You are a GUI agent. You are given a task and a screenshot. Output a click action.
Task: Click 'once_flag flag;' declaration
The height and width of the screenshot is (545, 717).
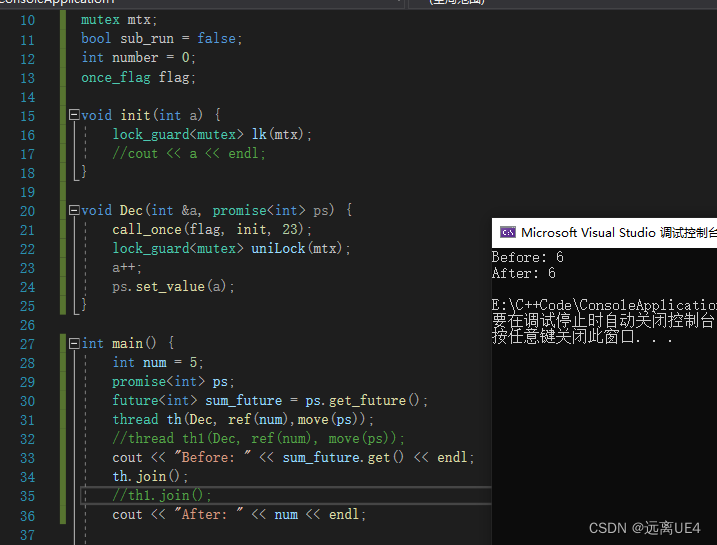pos(138,77)
